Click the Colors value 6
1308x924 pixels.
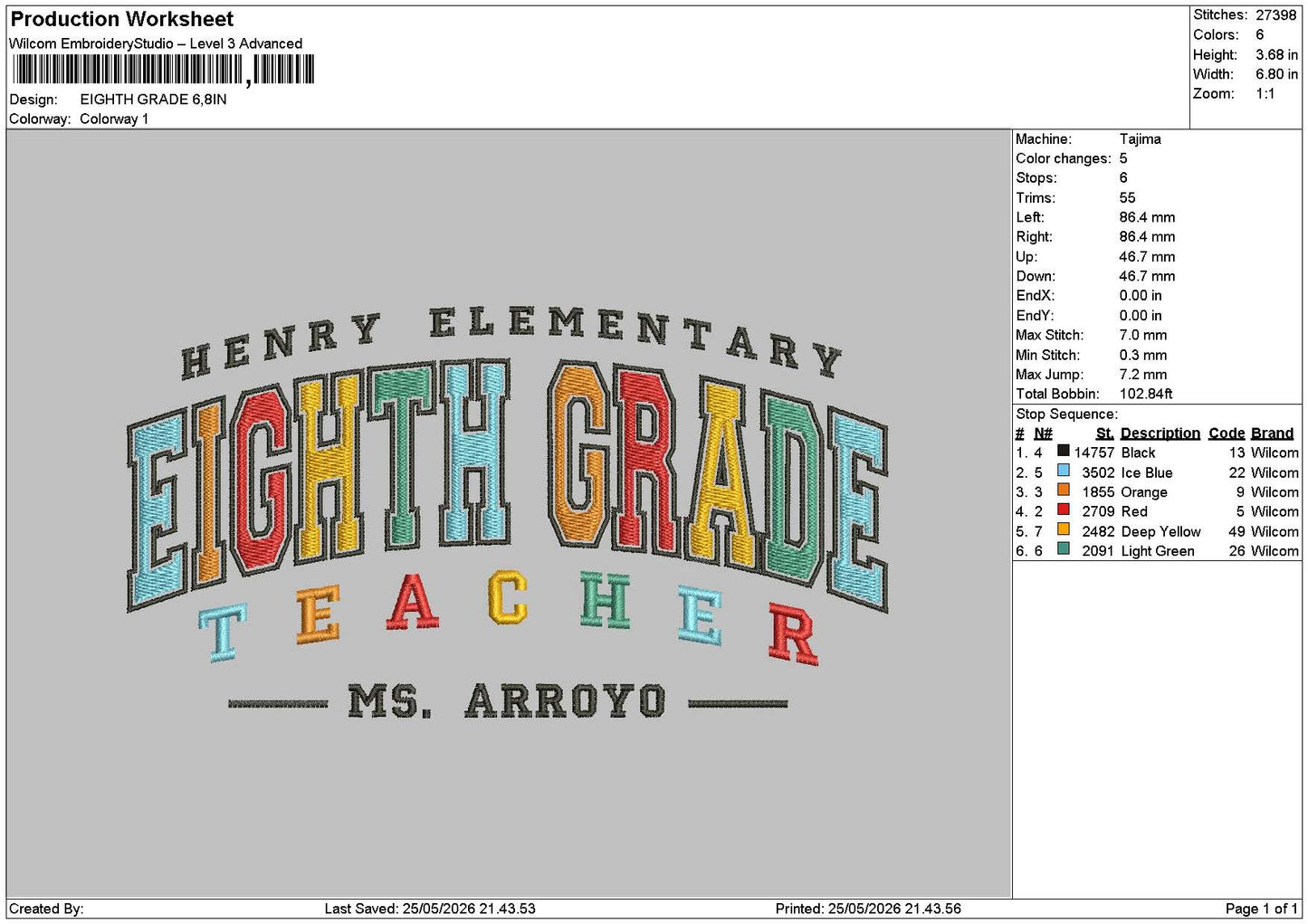coord(1260,34)
